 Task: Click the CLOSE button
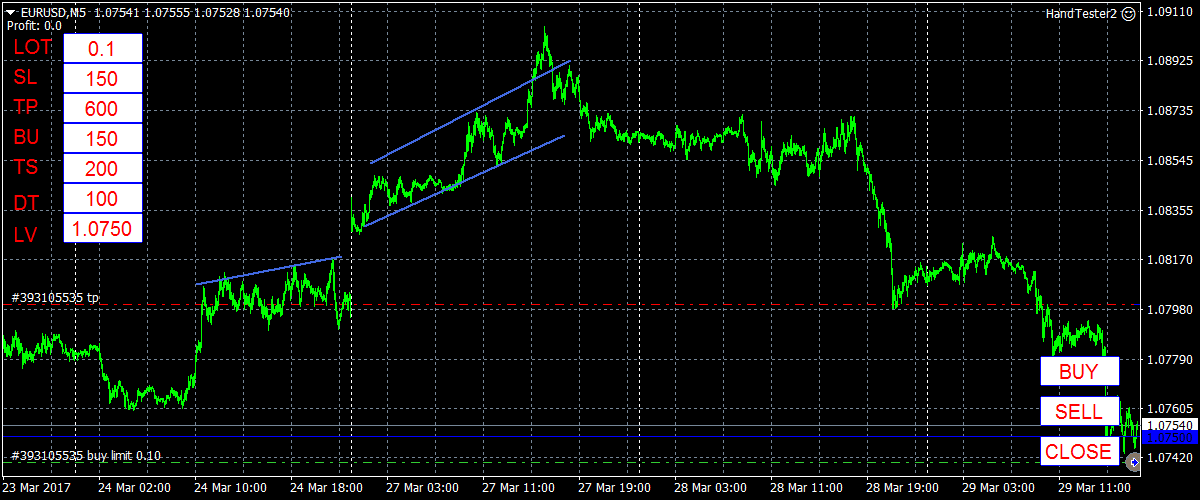coord(1079,451)
